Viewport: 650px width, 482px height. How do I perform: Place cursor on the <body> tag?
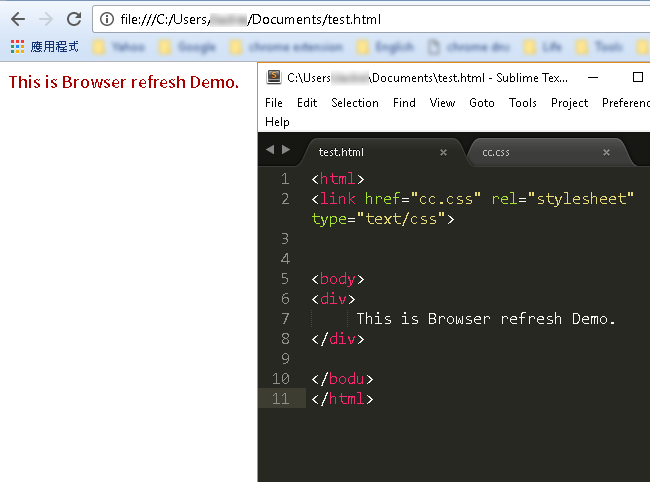click(x=338, y=279)
